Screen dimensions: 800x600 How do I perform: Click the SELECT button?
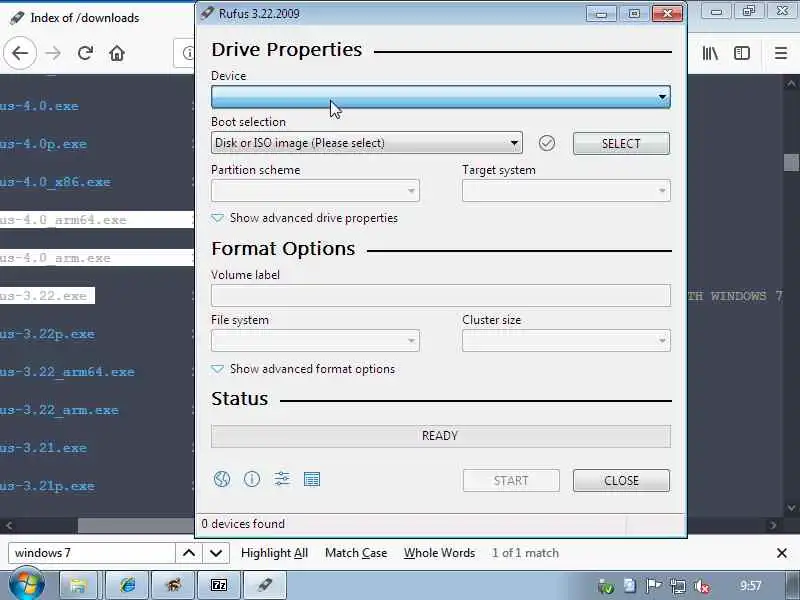(x=621, y=143)
